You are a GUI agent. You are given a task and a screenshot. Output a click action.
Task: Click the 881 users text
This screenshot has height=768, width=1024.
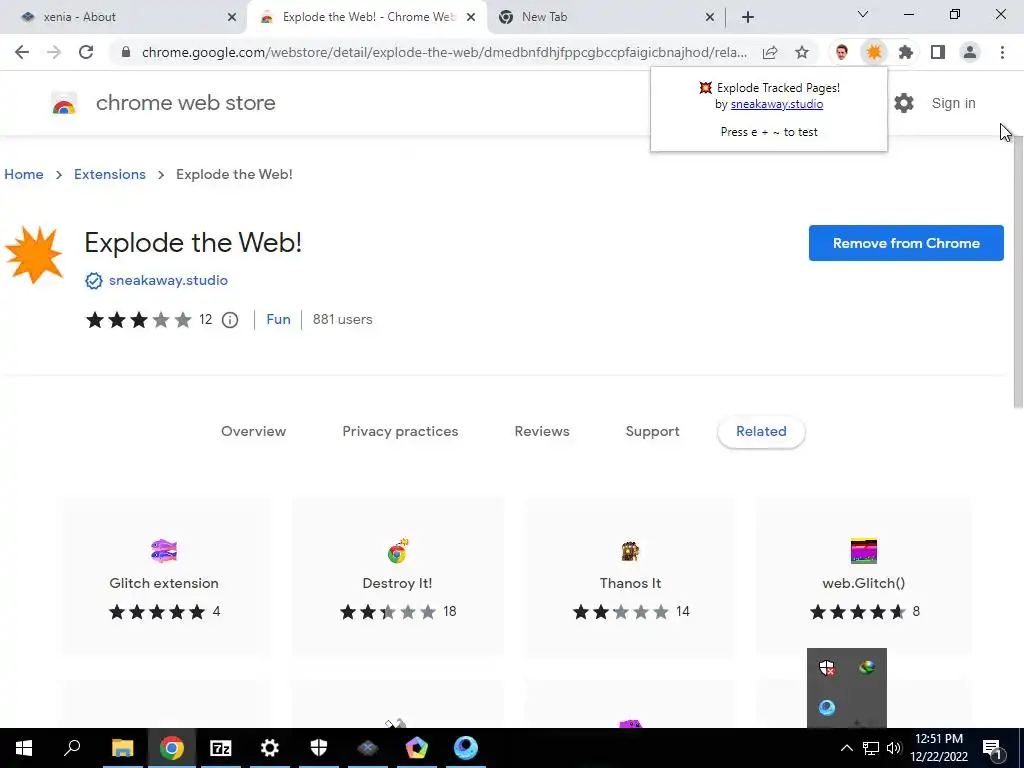(342, 319)
